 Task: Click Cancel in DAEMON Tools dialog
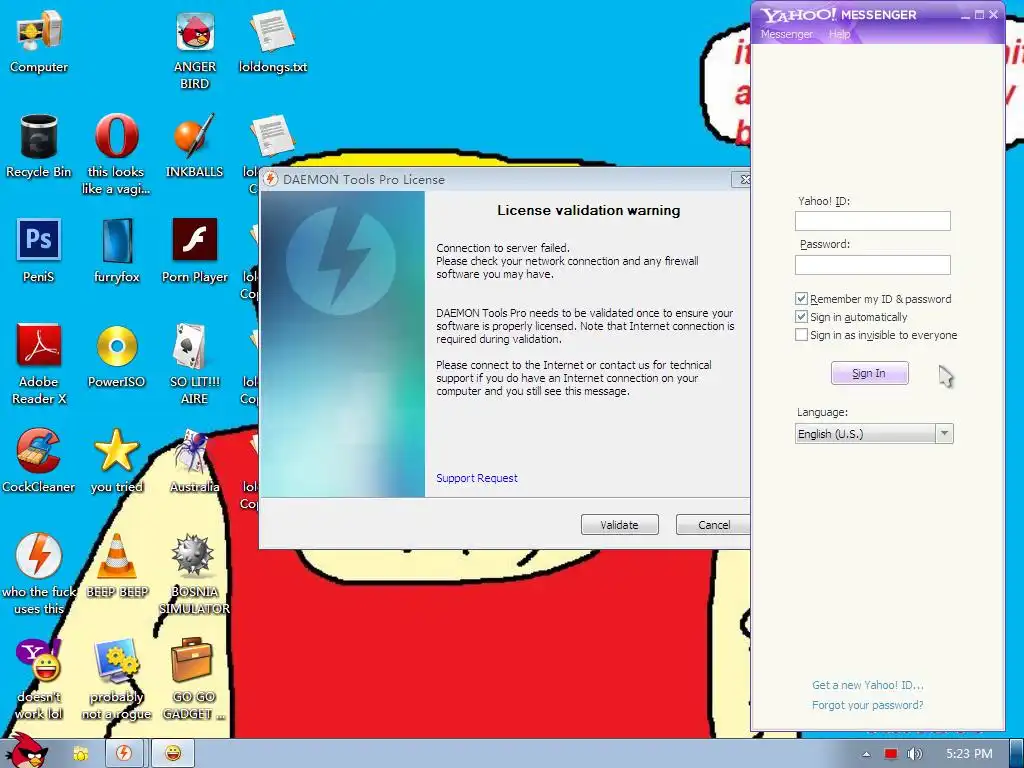(712, 524)
